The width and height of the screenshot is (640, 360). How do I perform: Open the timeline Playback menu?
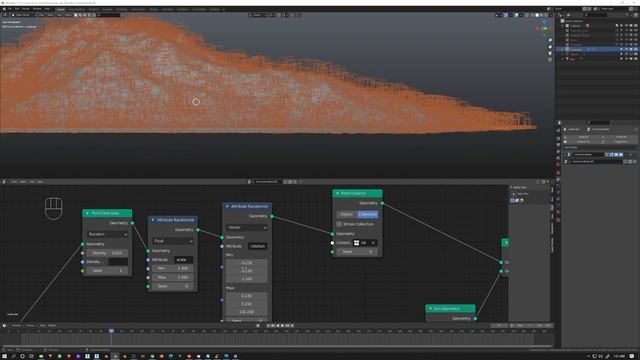(16, 326)
